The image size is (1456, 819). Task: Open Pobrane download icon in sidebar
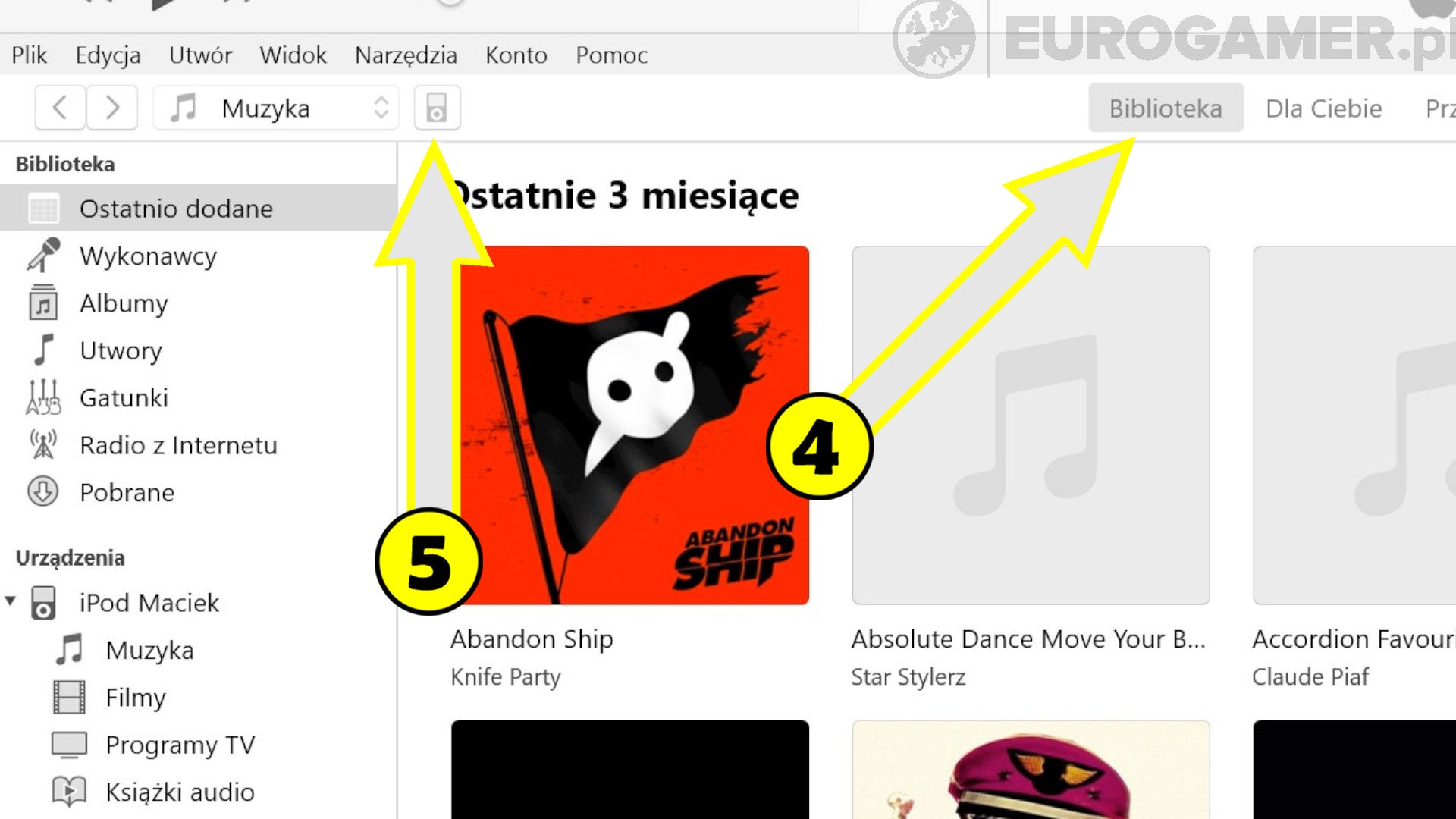pos(43,492)
